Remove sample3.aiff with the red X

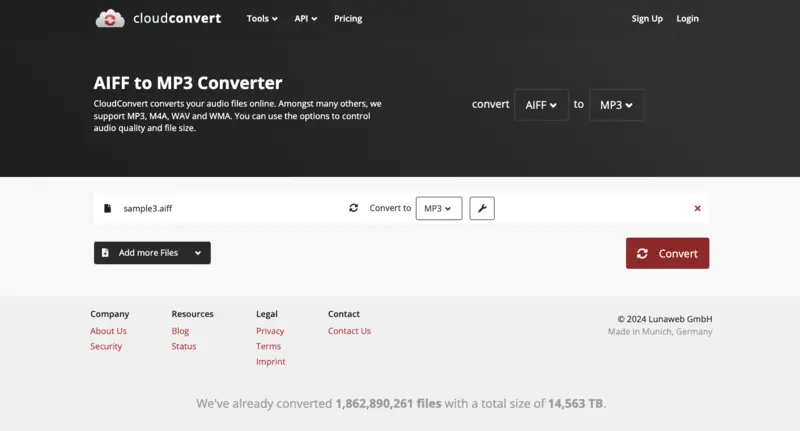[x=697, y=208]
